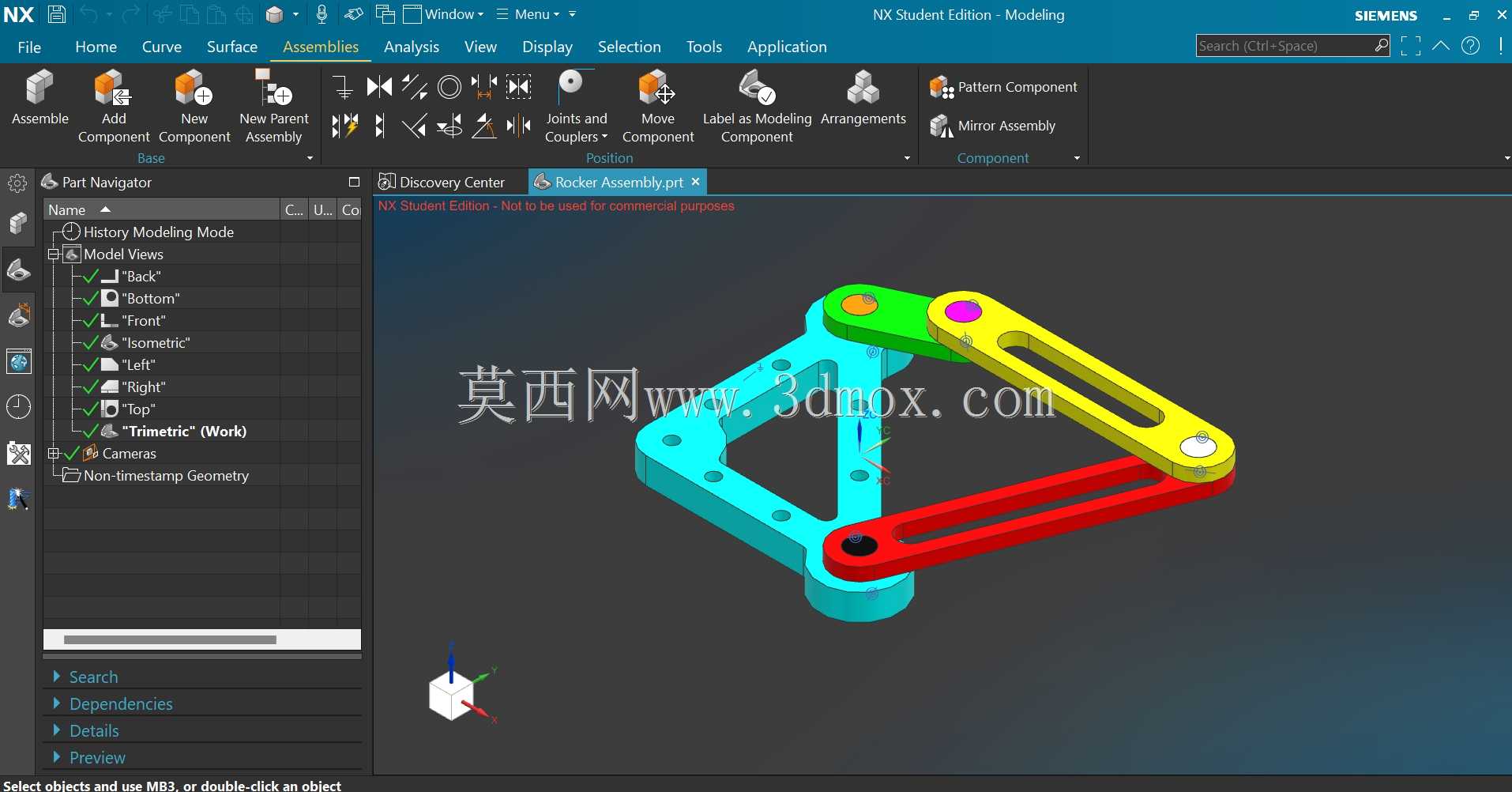
Task: Open the File menu
Action: (29, 47)
